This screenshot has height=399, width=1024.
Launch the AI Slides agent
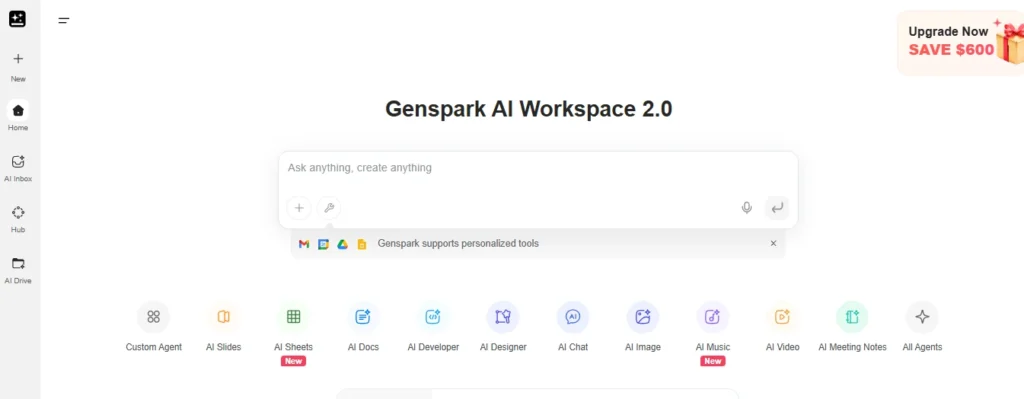pos(223,317)
